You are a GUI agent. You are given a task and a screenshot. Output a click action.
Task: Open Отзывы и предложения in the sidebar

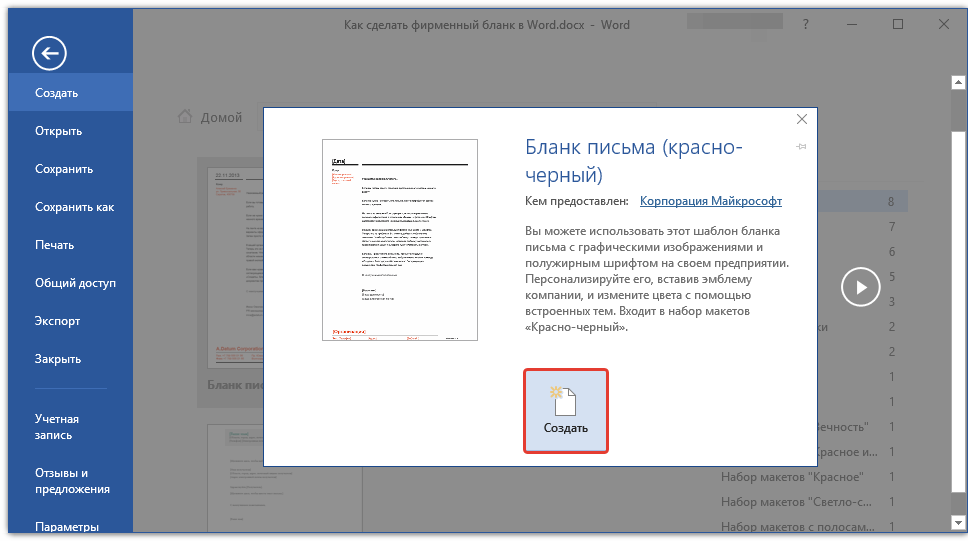tap(72, 481)
